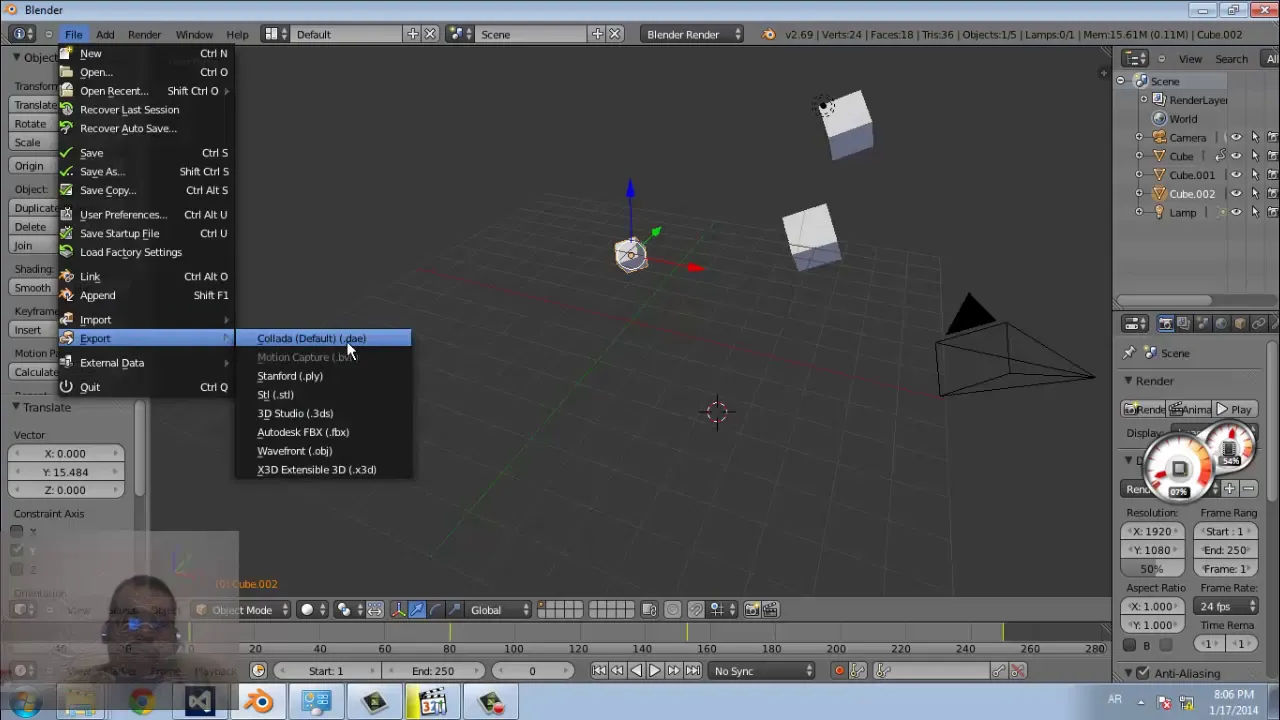Toggle Camera selectability cursor icon
Viewport: 1280px width, 720px height.
click(x=1255, y=137)
